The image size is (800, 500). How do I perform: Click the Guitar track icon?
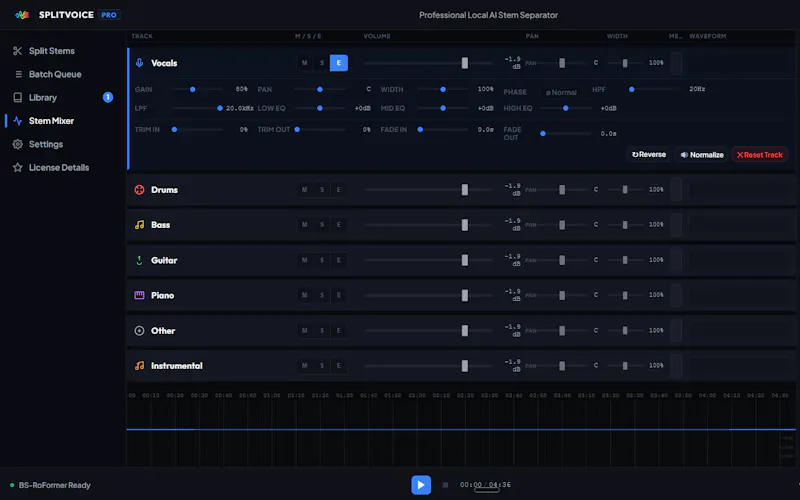139,260
